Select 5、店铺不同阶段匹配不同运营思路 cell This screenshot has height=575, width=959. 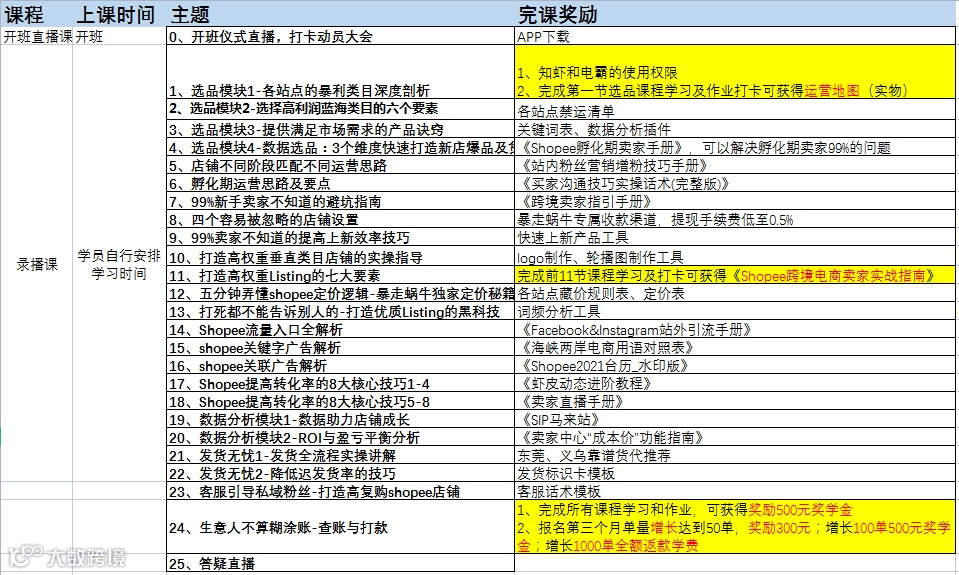[x=340, y=165]
